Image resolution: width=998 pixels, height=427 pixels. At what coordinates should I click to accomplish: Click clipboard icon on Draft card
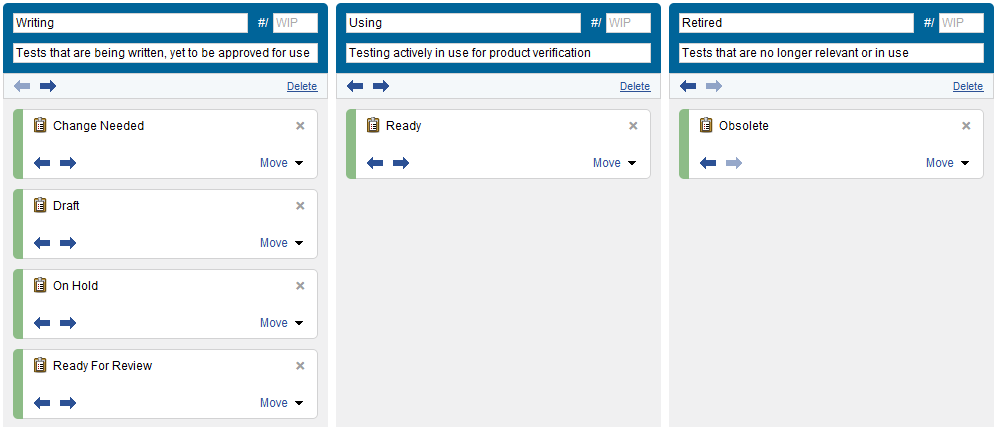pos(40,205)
